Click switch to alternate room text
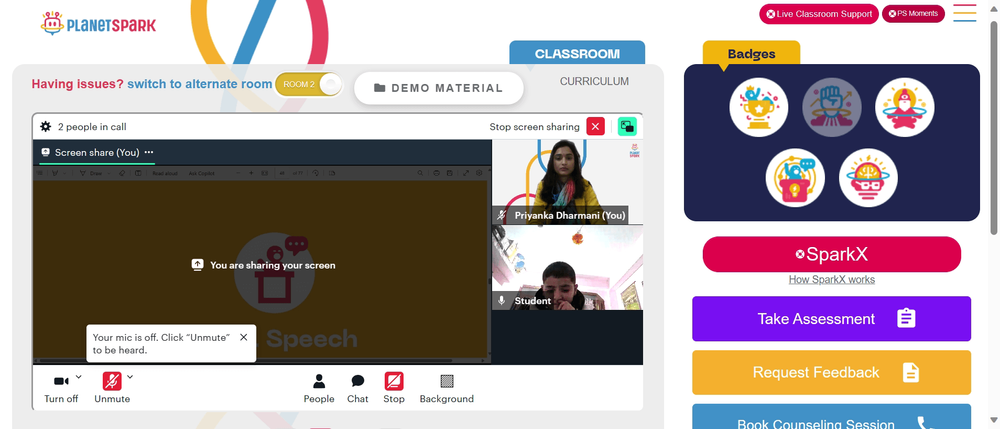1000x429 pixels. [200, 84]
